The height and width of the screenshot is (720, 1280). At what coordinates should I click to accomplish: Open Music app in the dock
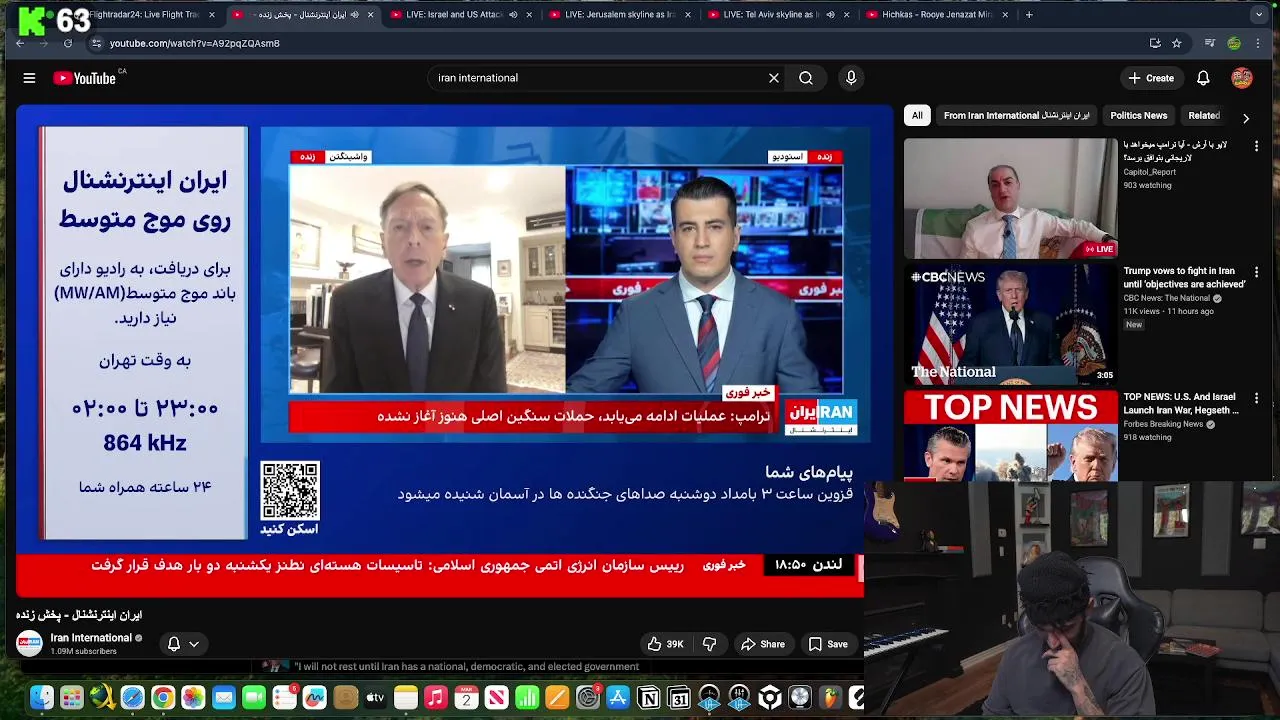tap(436, 698)
